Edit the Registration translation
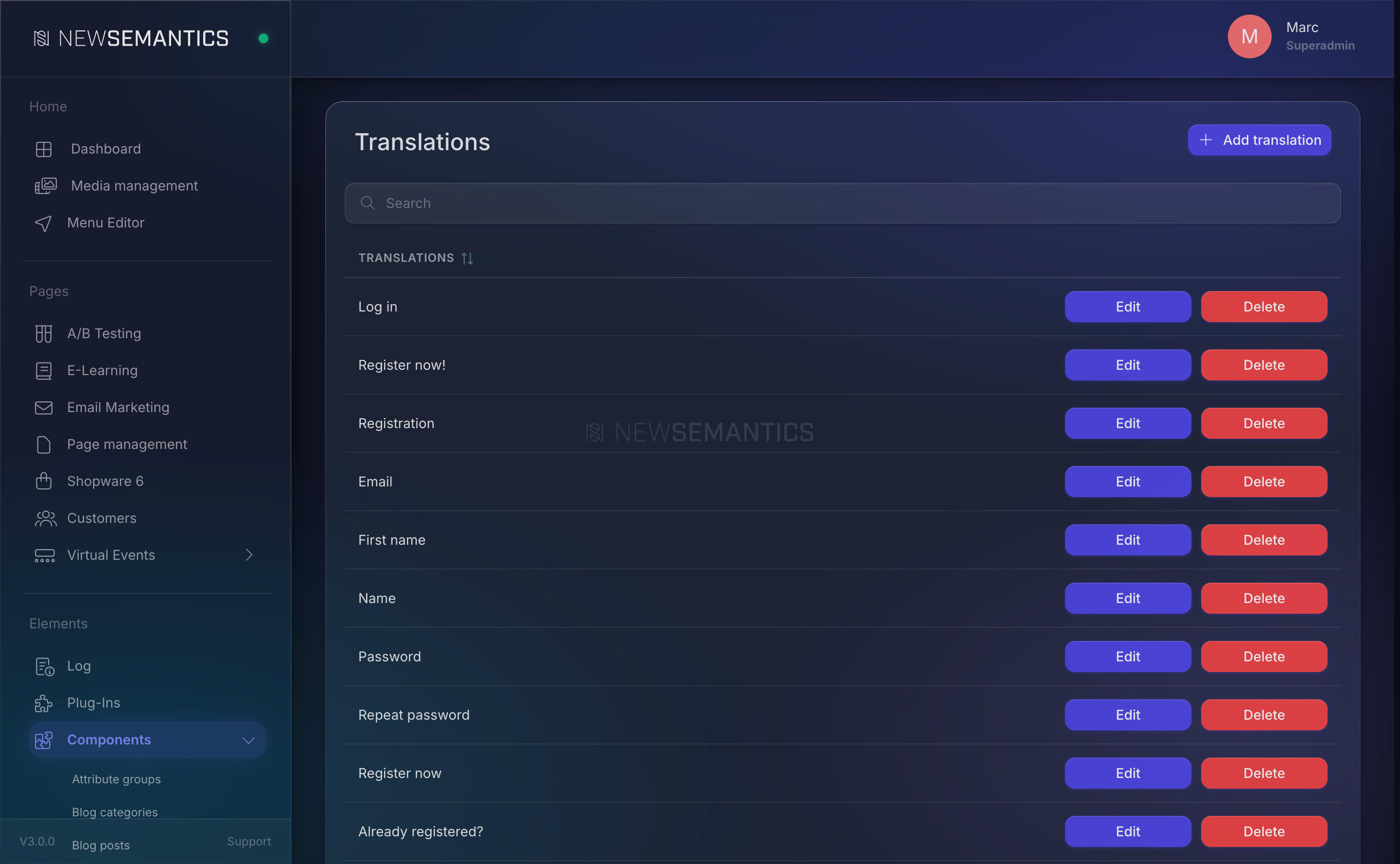Image resolution: width=1400 pixels, height=864 pixels. click(x=1128, y=423)
